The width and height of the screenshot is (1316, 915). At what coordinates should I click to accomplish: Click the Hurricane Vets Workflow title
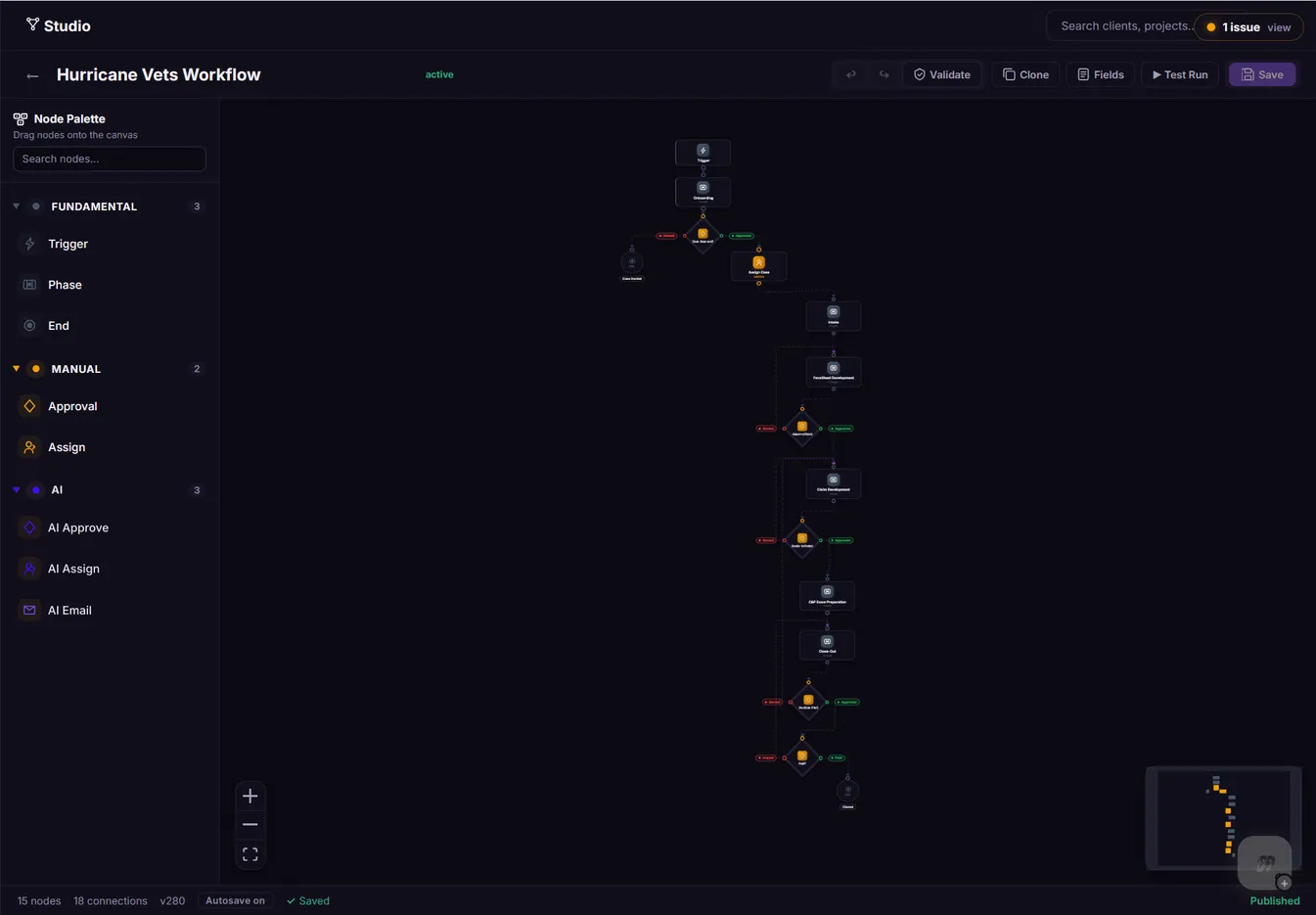coord(159,74)
